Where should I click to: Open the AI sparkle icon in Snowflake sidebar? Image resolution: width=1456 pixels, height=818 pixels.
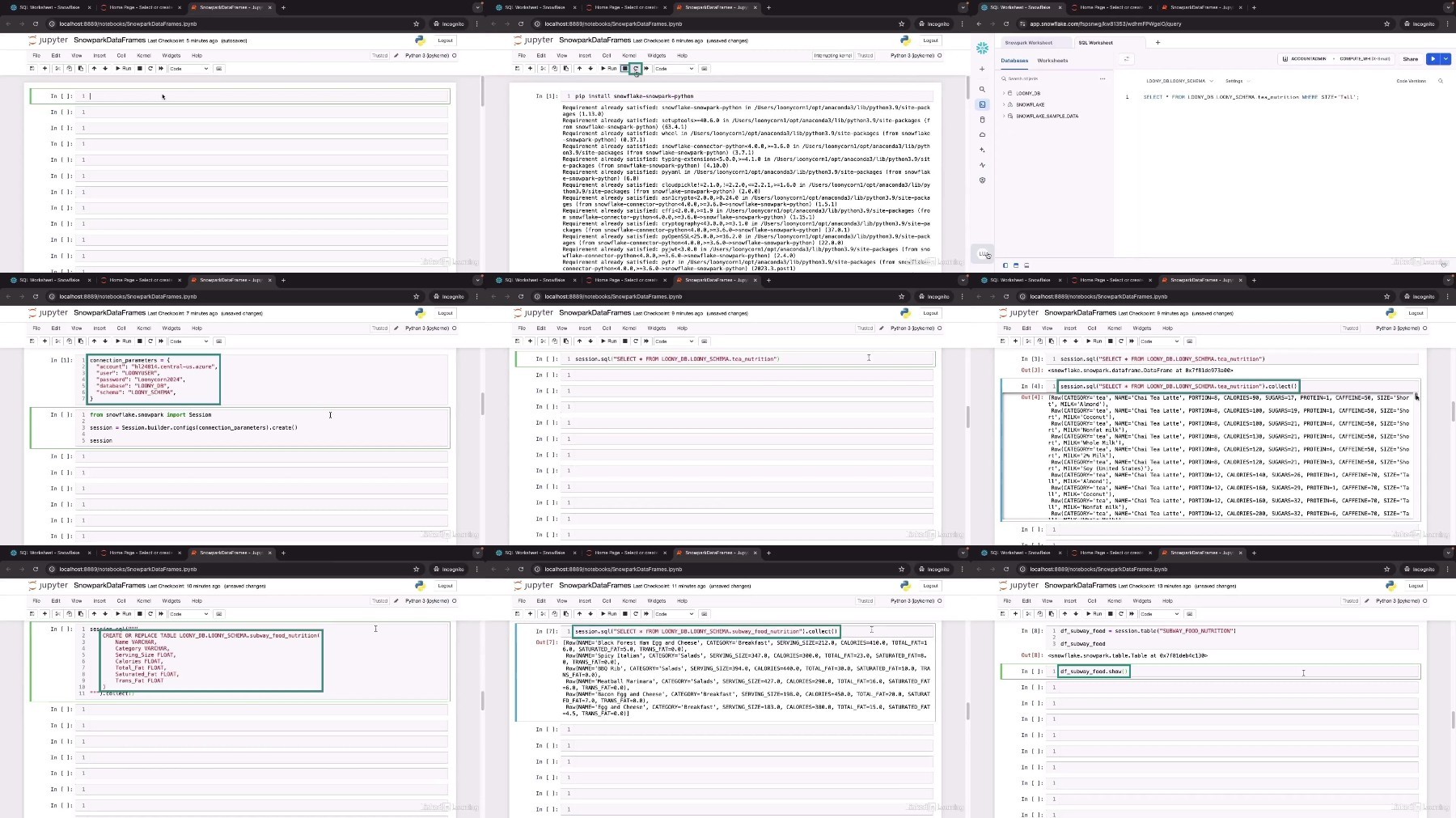coord(982,150)
